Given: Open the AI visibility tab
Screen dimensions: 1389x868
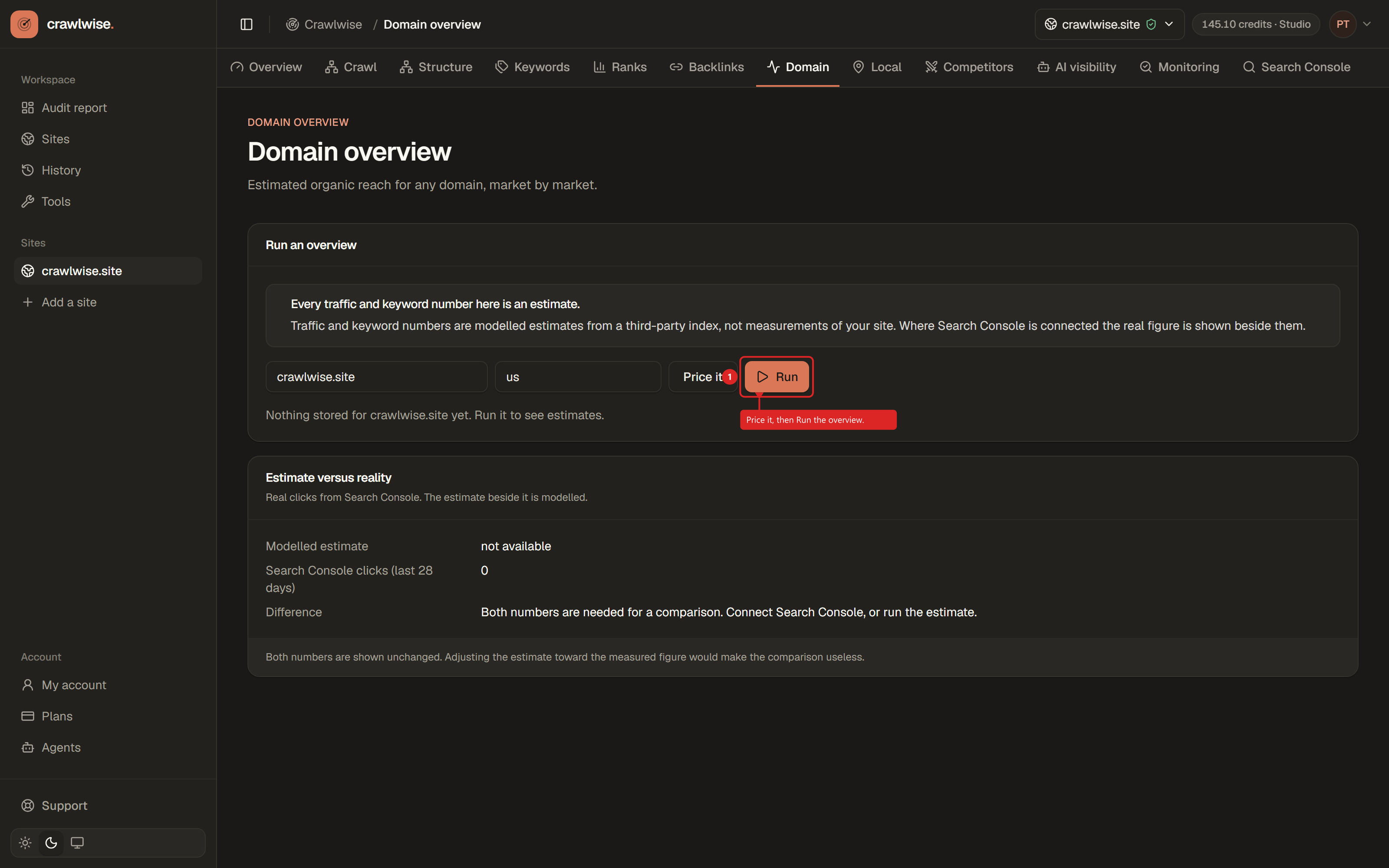Looking at the screenshot, I should point(1076,67).
